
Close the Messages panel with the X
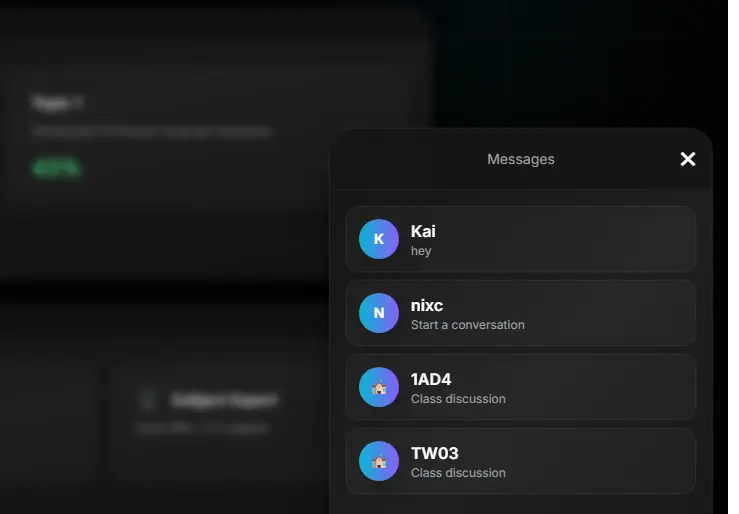(688, 159)
